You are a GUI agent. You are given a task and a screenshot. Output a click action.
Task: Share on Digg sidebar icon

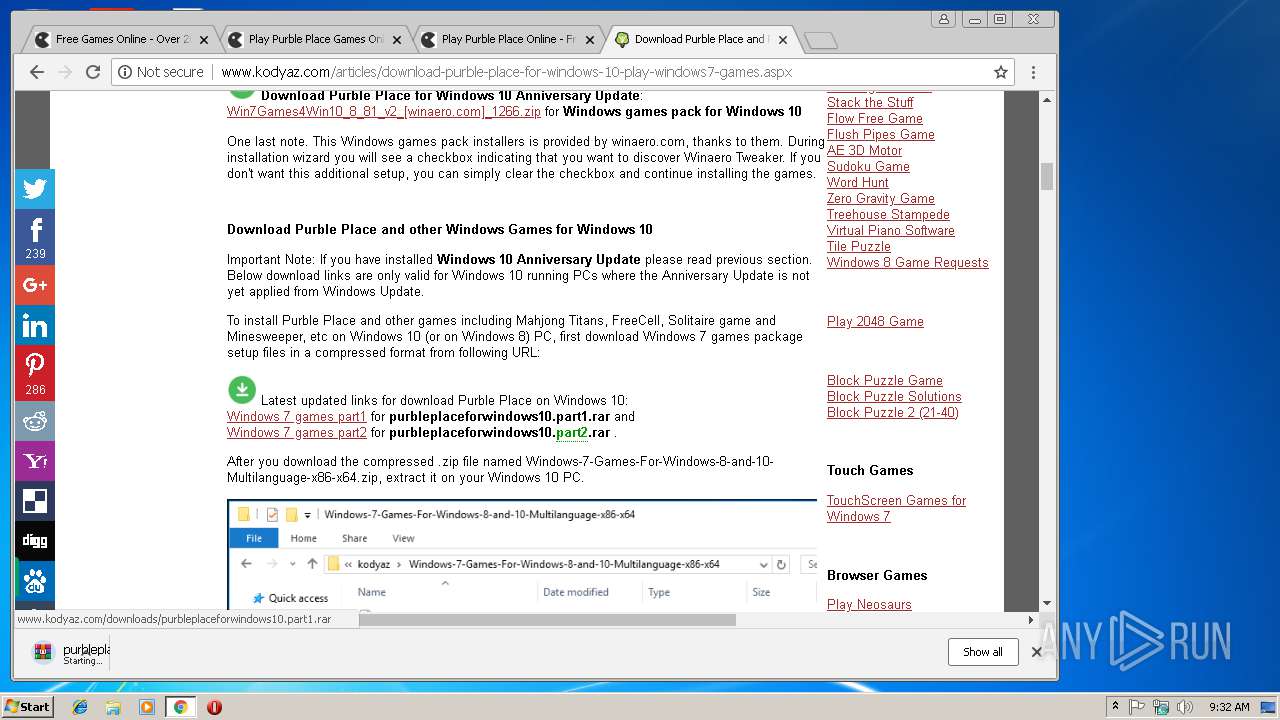pos(35,541)
